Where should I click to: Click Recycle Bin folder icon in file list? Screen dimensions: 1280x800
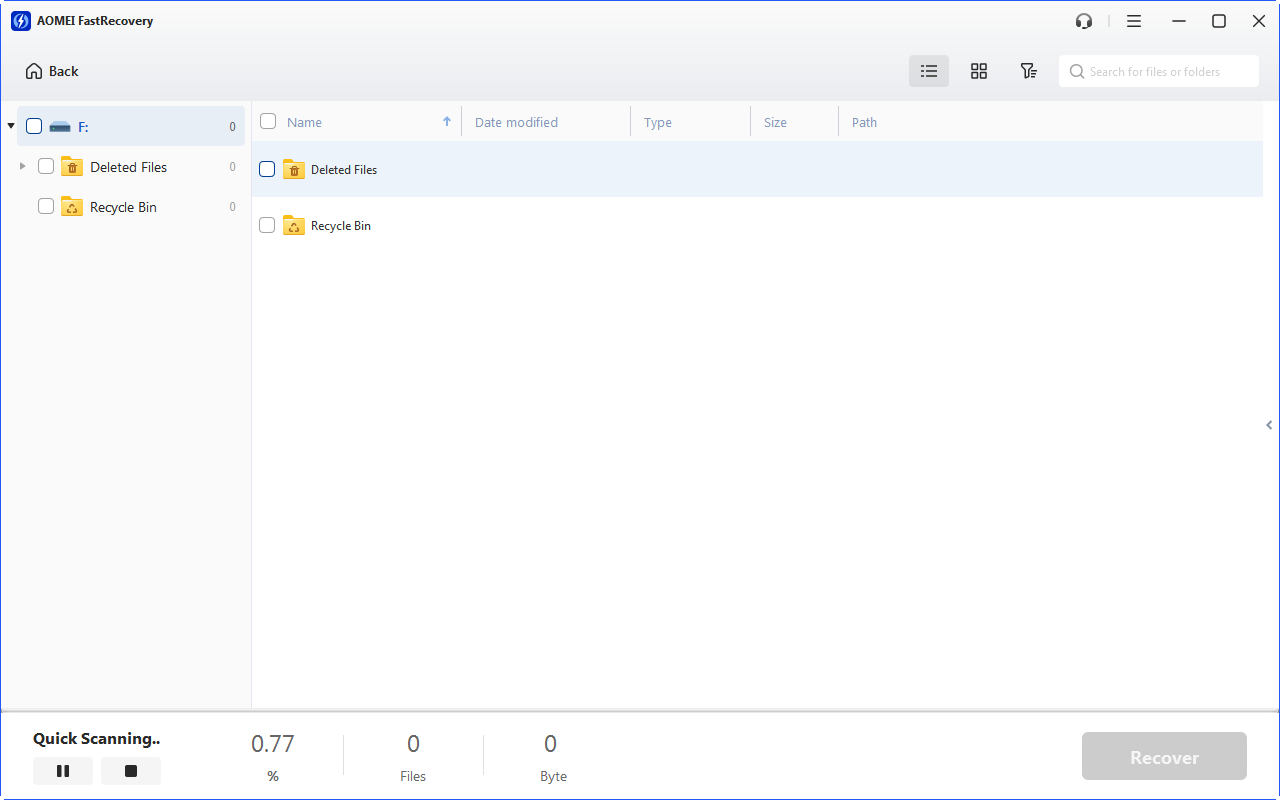pos(294,225)
